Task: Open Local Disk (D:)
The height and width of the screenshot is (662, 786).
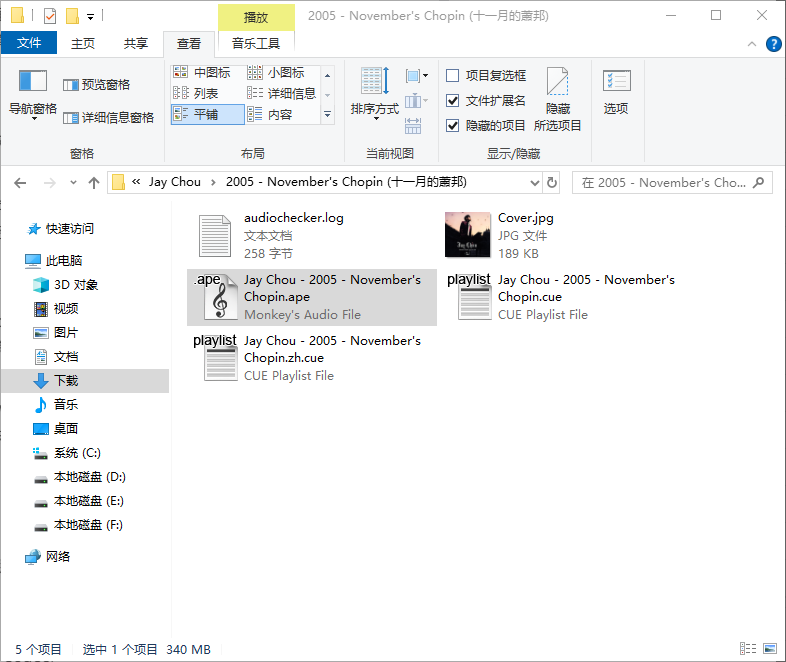Action: 80,477
